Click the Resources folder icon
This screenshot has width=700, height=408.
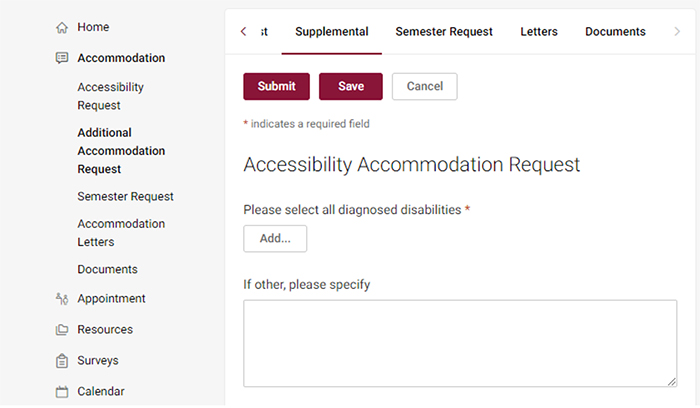(62, 329)
